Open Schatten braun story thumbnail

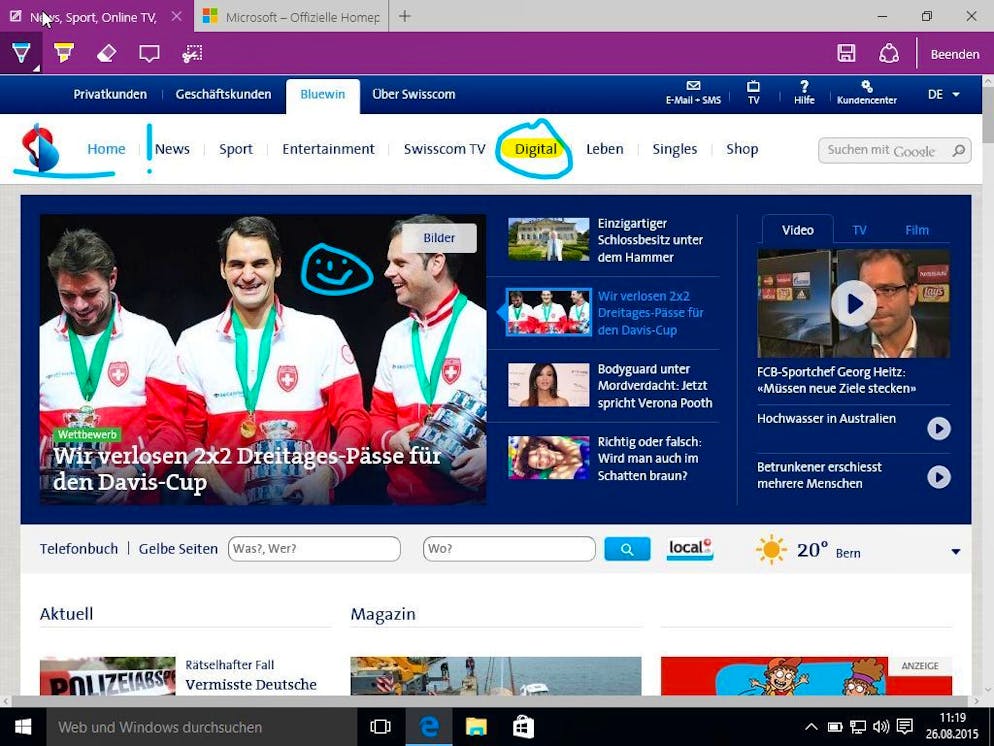[x=549, y=458]
